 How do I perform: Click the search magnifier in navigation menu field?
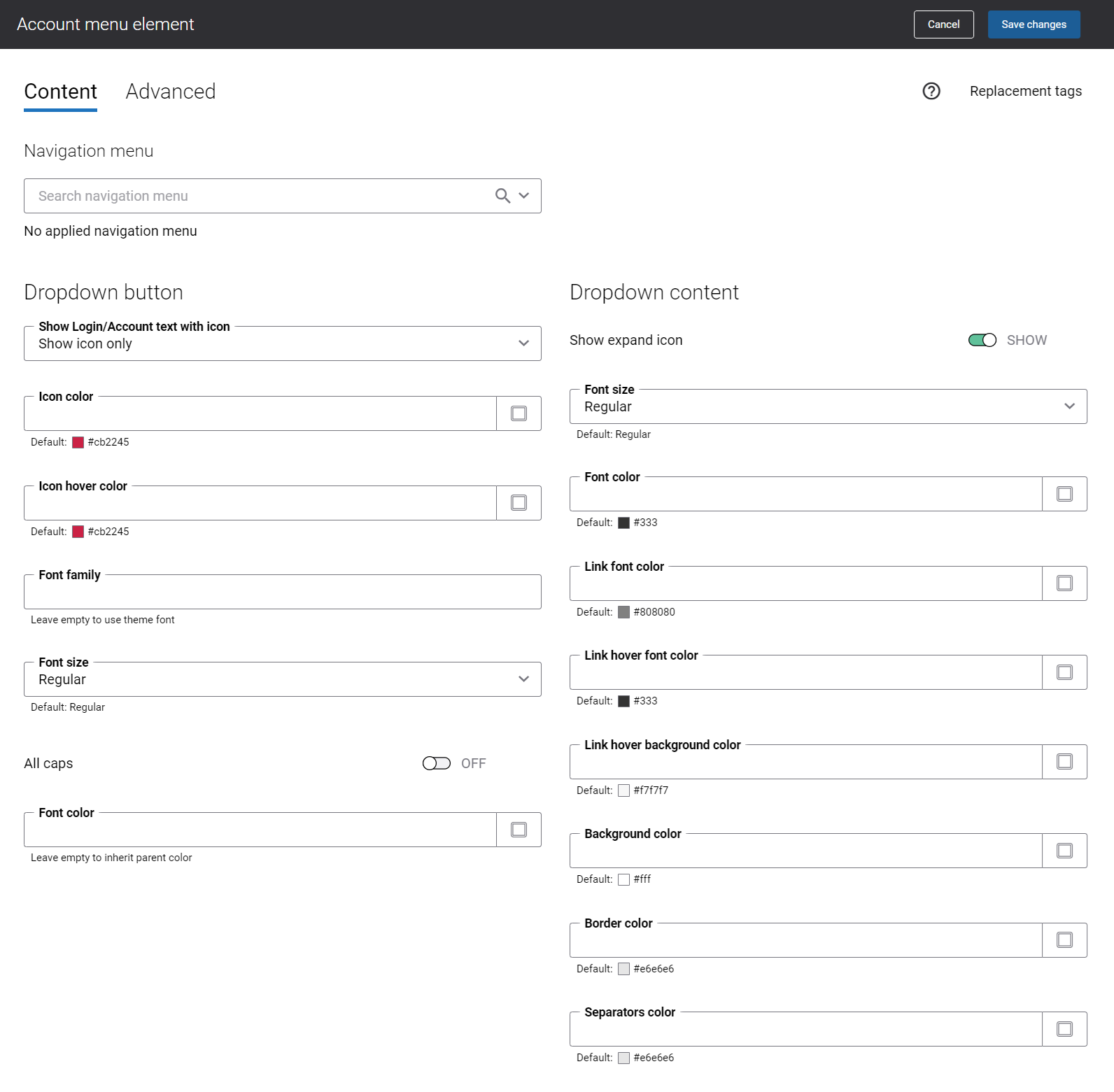click(502, 196)
